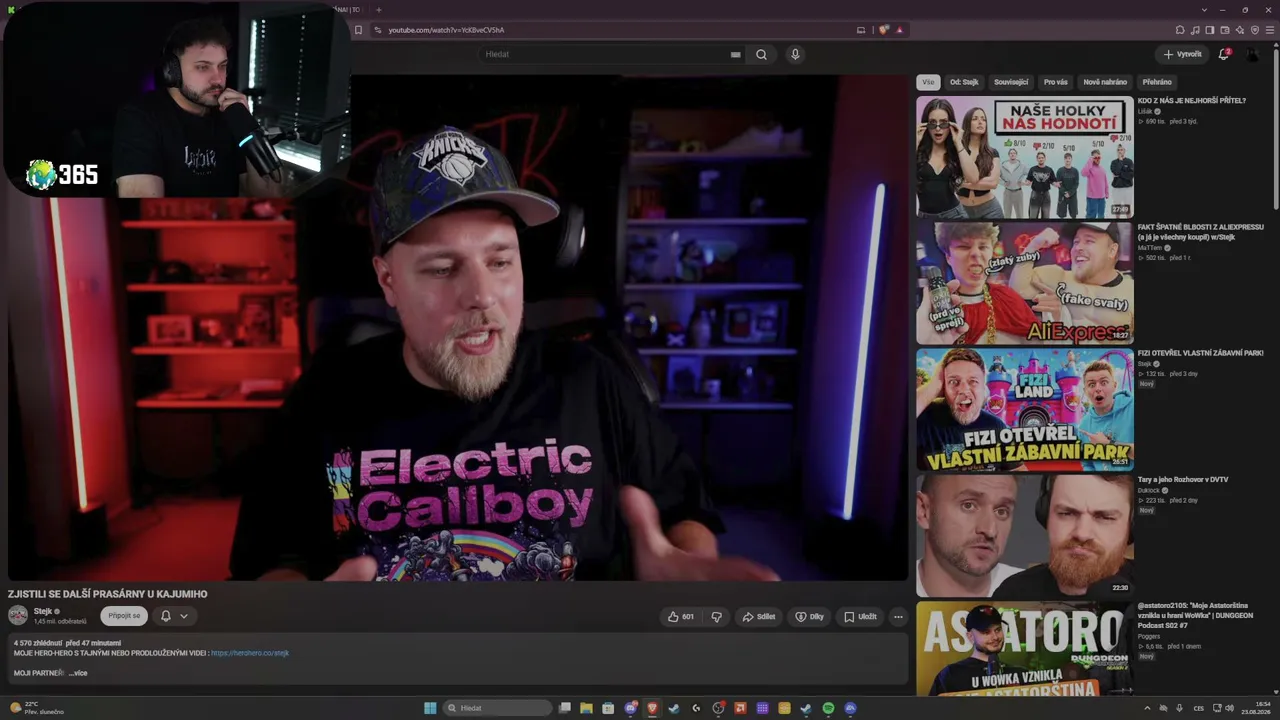Select the Pro vás filter chip
Screen dimensions: 1280x720
click(x=1055, y=82)
